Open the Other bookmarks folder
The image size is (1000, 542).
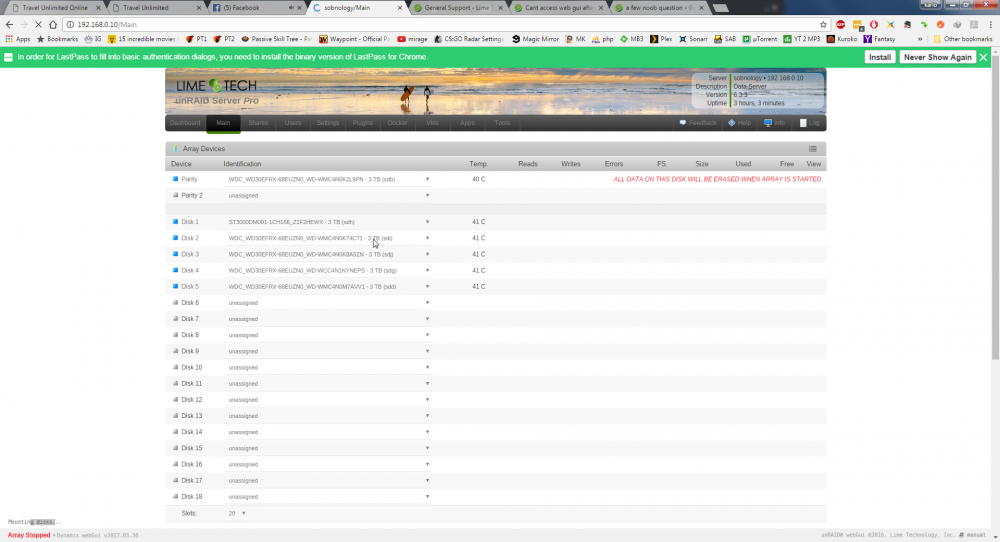(962, 39)
